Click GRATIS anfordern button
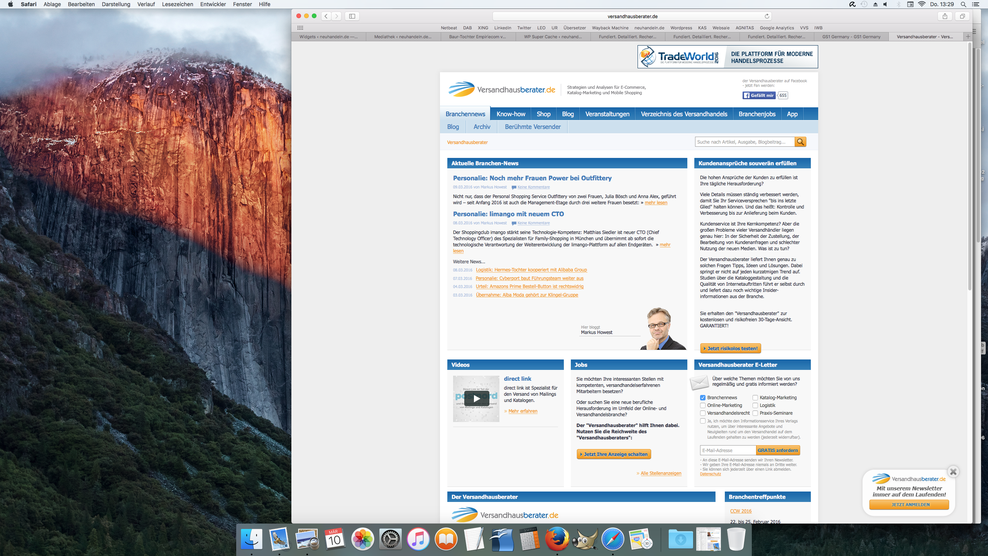Image resolution: width=988 pixels, height=556 pixels. [778, 450]
